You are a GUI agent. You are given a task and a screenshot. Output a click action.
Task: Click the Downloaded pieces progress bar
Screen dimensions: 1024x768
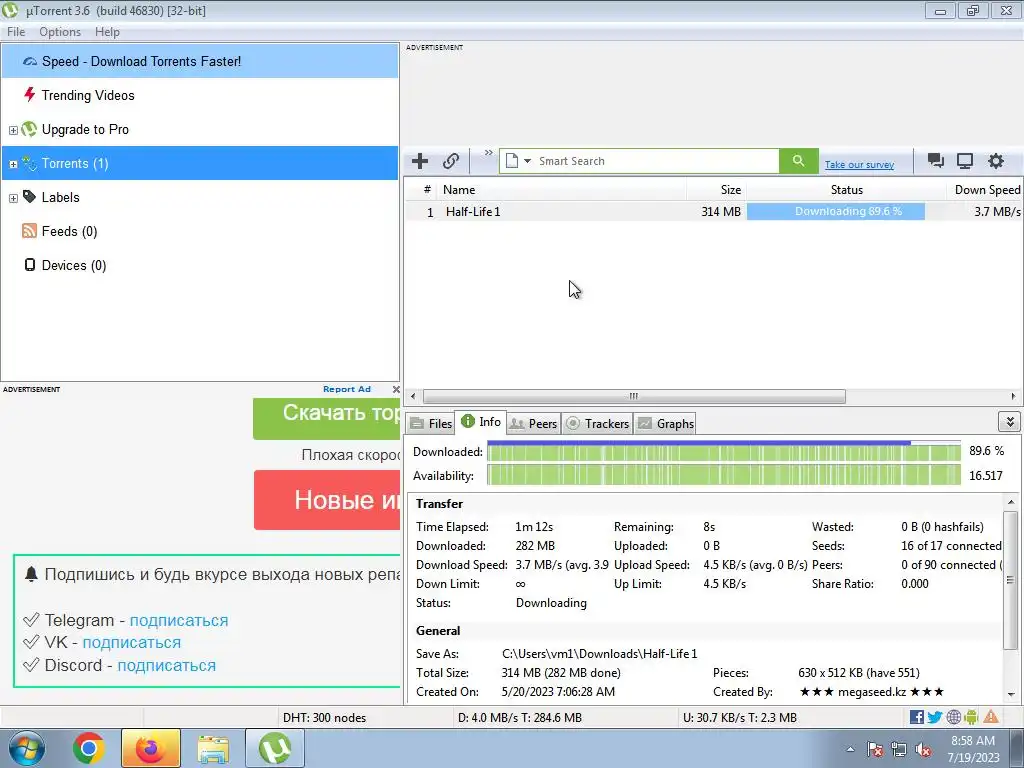pos(724,451)
